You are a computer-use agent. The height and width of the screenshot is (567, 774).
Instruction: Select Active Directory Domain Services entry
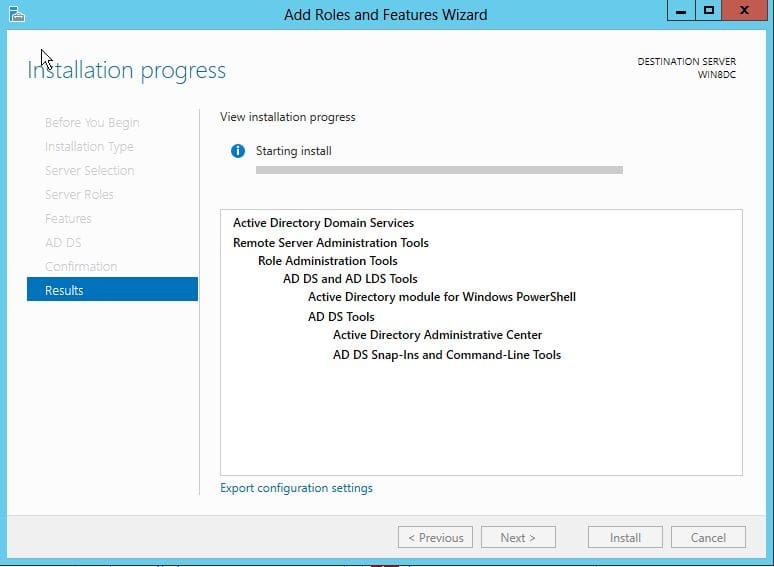323,223
